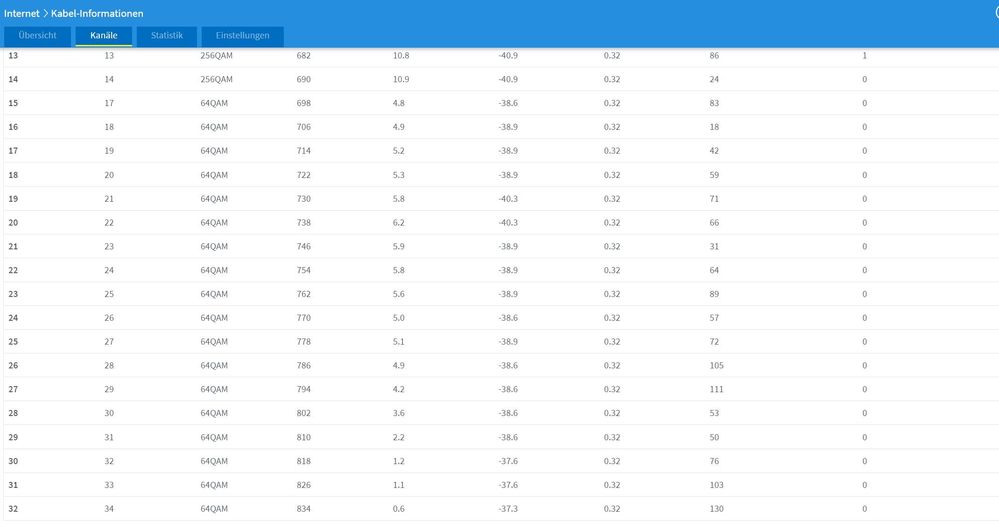Image resolution: width=999 pixels, height=530 pixels.
Task: Click uncorrectable error value 1 in row 13
Action: pos(865,55)
